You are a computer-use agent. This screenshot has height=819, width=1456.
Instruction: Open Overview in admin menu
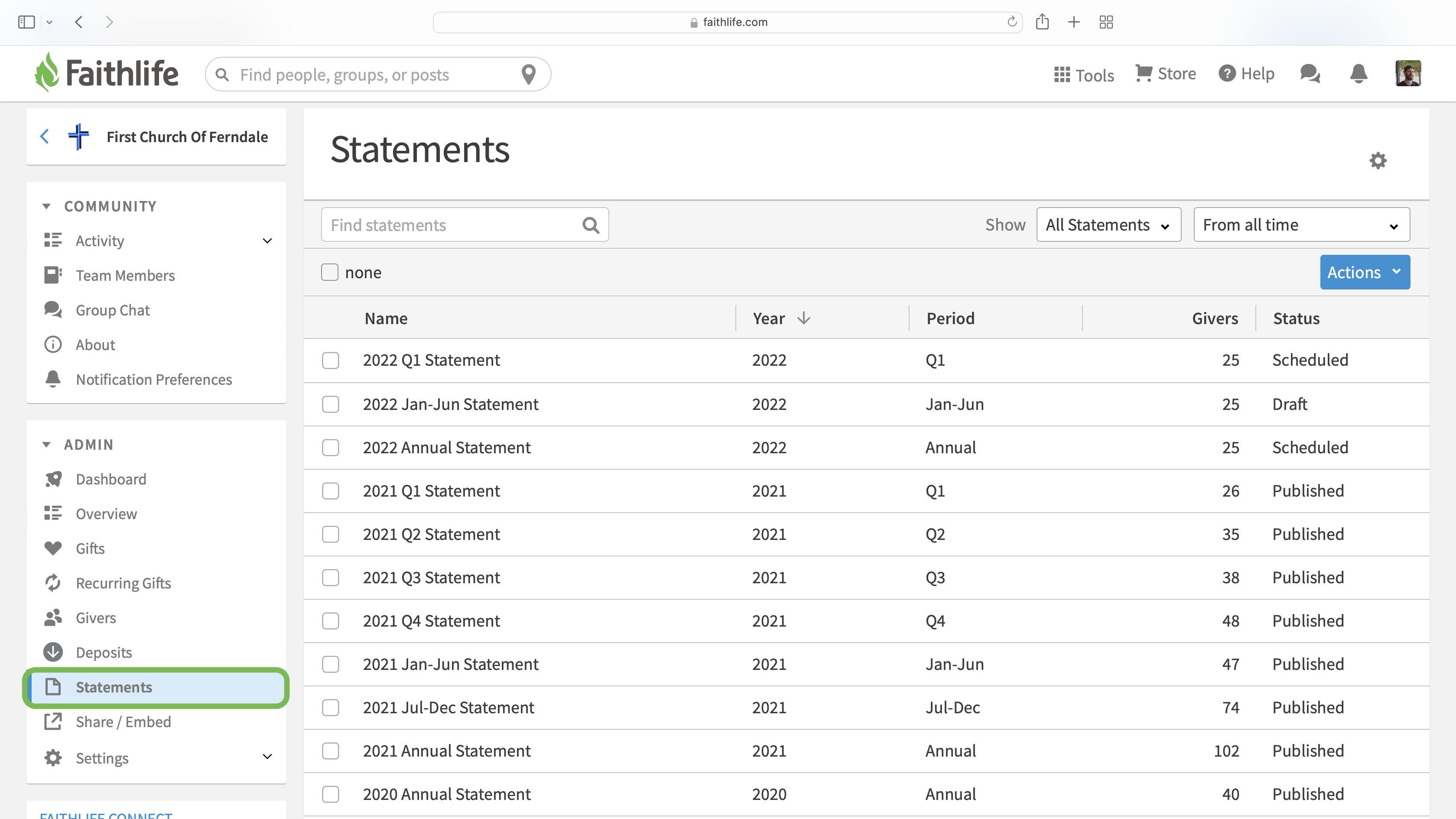tap(106, 513)
